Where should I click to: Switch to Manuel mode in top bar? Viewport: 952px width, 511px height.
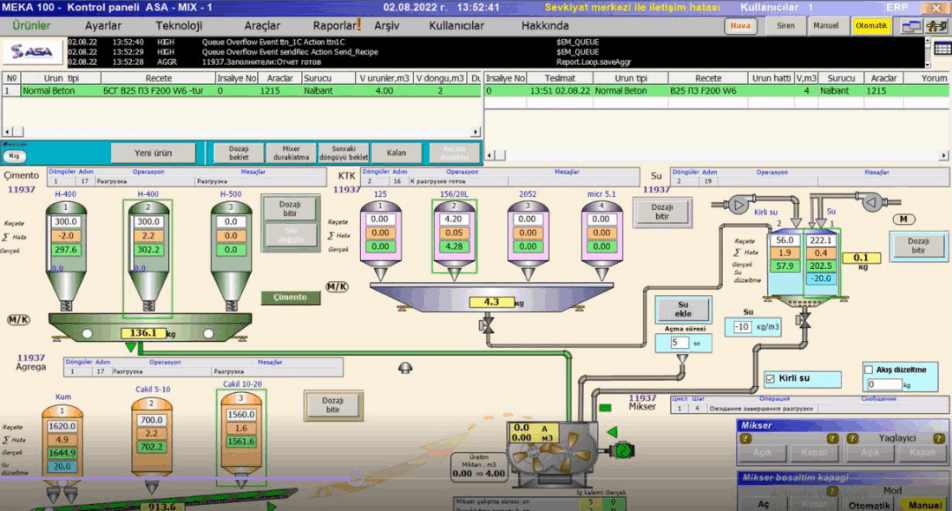click(x=826, y=26)
